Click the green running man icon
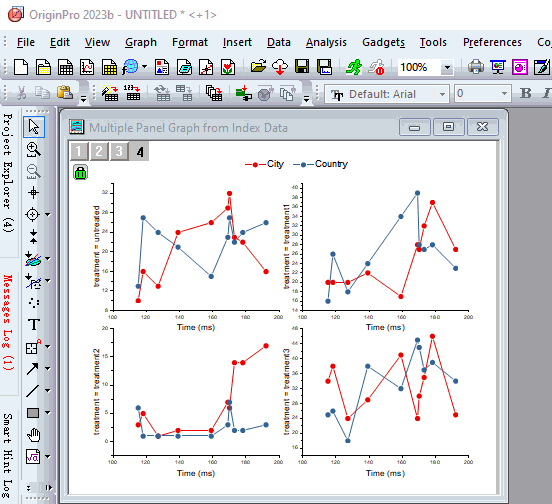Screen dimensions: 552x504 354,67
